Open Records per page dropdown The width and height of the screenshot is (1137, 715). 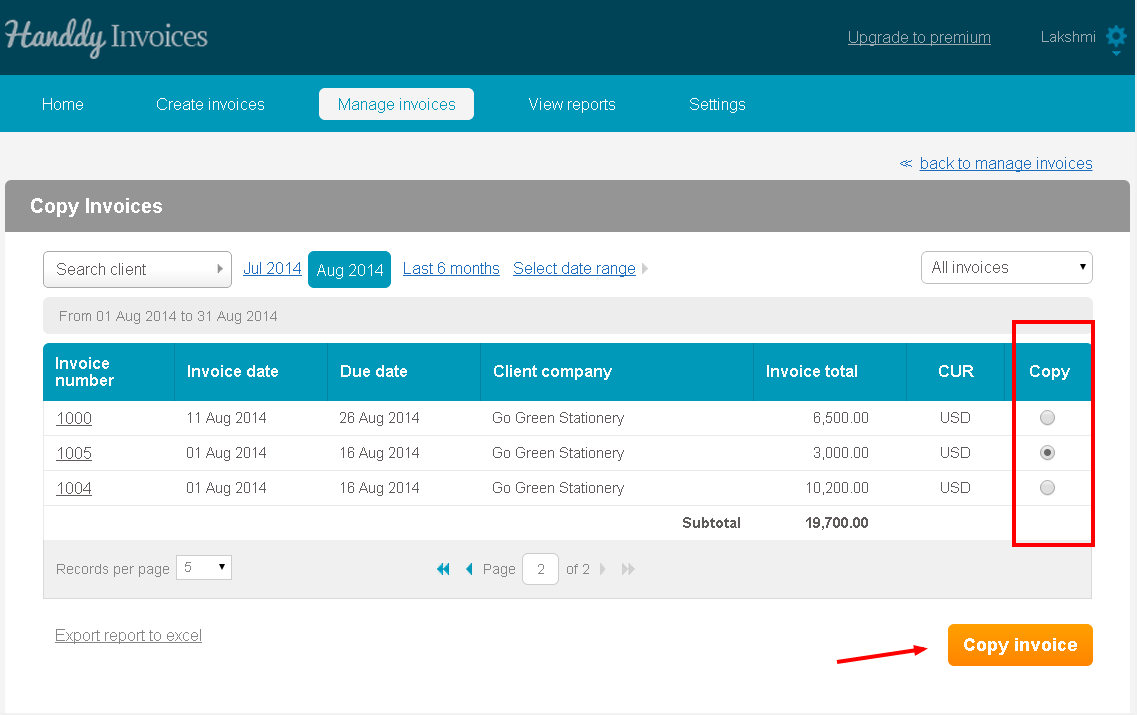pos(204,567)
